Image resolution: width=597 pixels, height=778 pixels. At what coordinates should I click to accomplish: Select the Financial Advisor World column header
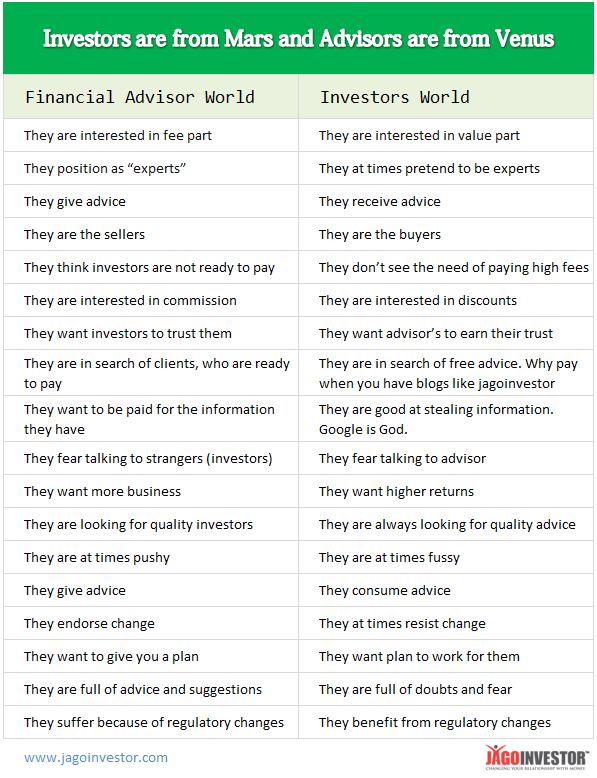click(151, 97)
